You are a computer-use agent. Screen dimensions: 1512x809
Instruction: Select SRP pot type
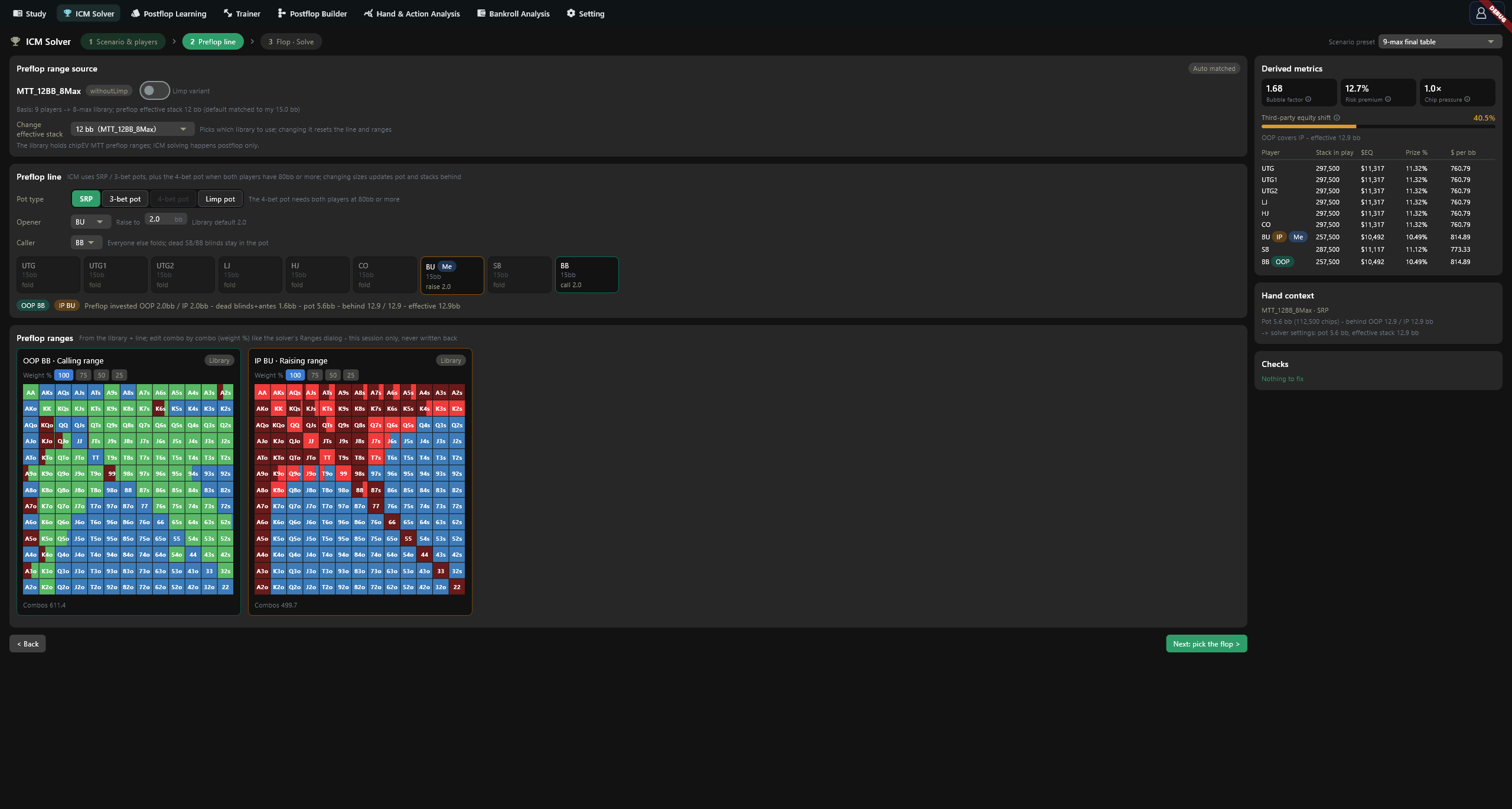[86, 199]
